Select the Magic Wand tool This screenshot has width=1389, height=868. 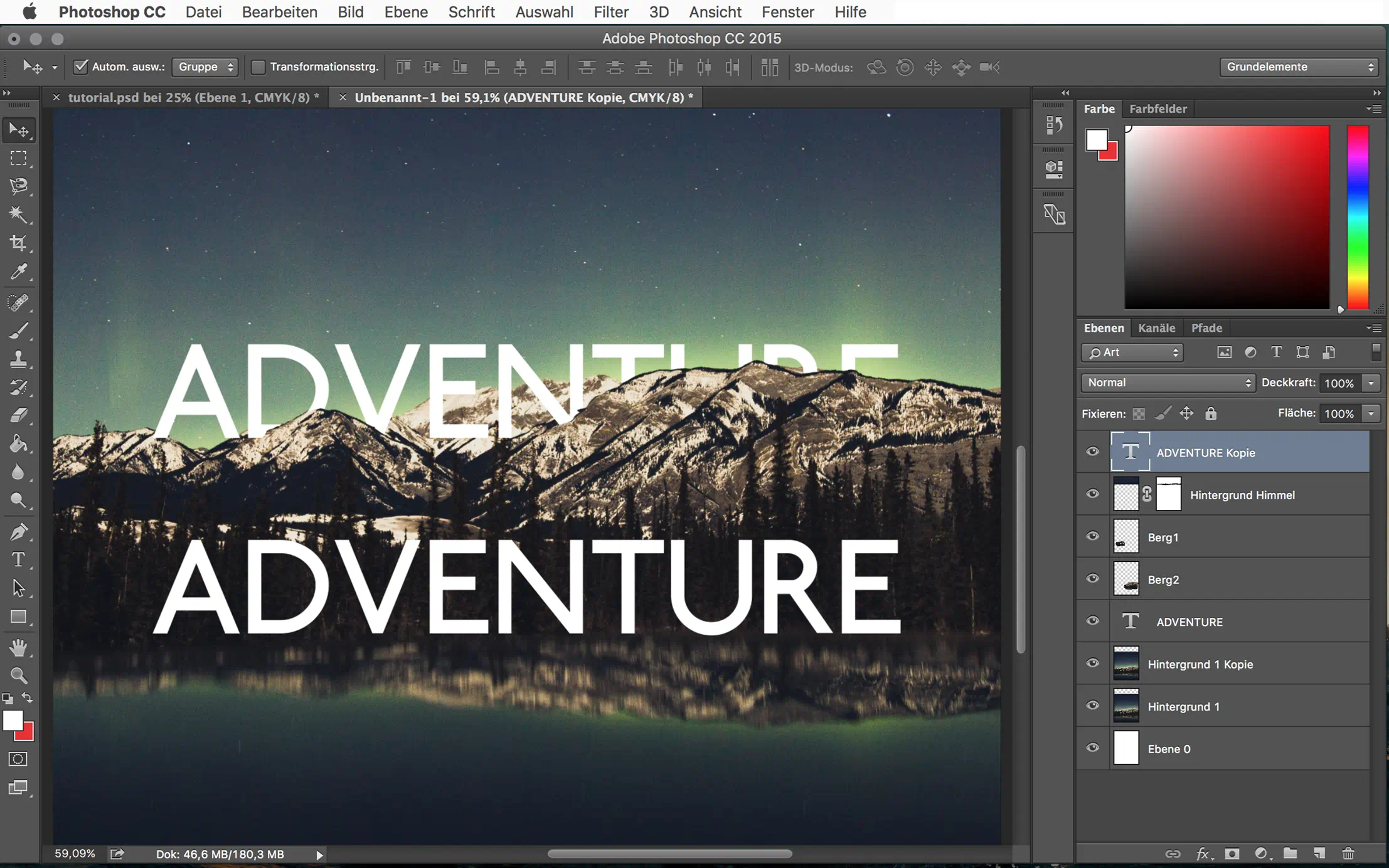click(18, 214)
